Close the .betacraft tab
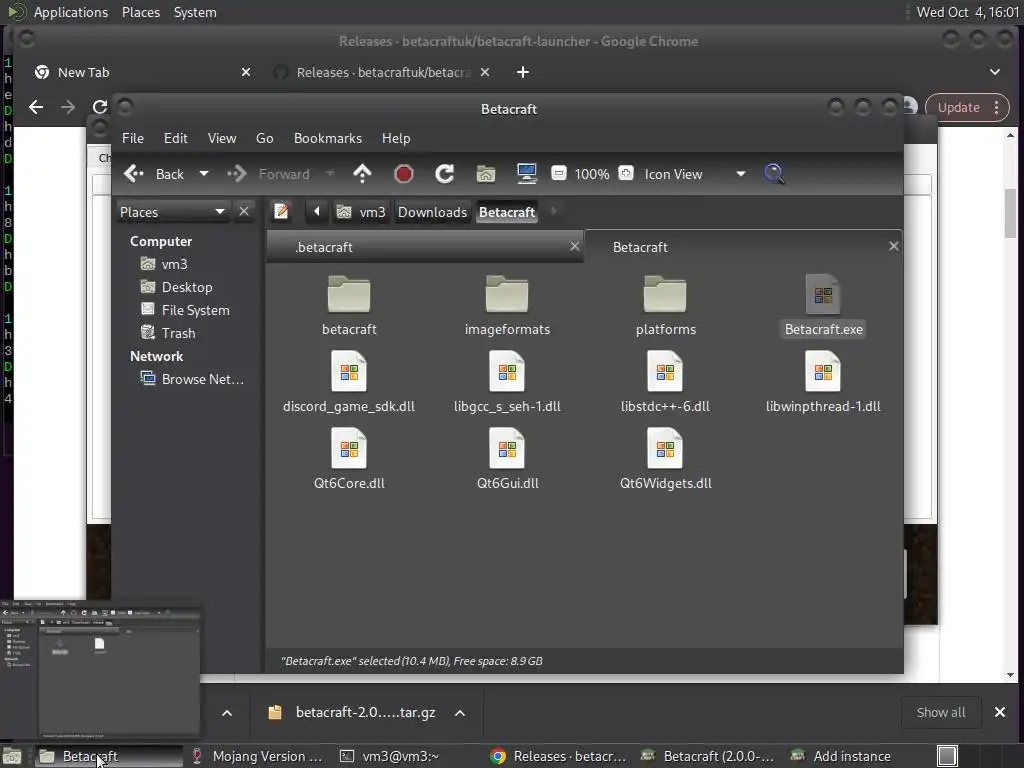This screenshot has height=768, width=1024. click(x=575, y=246)
